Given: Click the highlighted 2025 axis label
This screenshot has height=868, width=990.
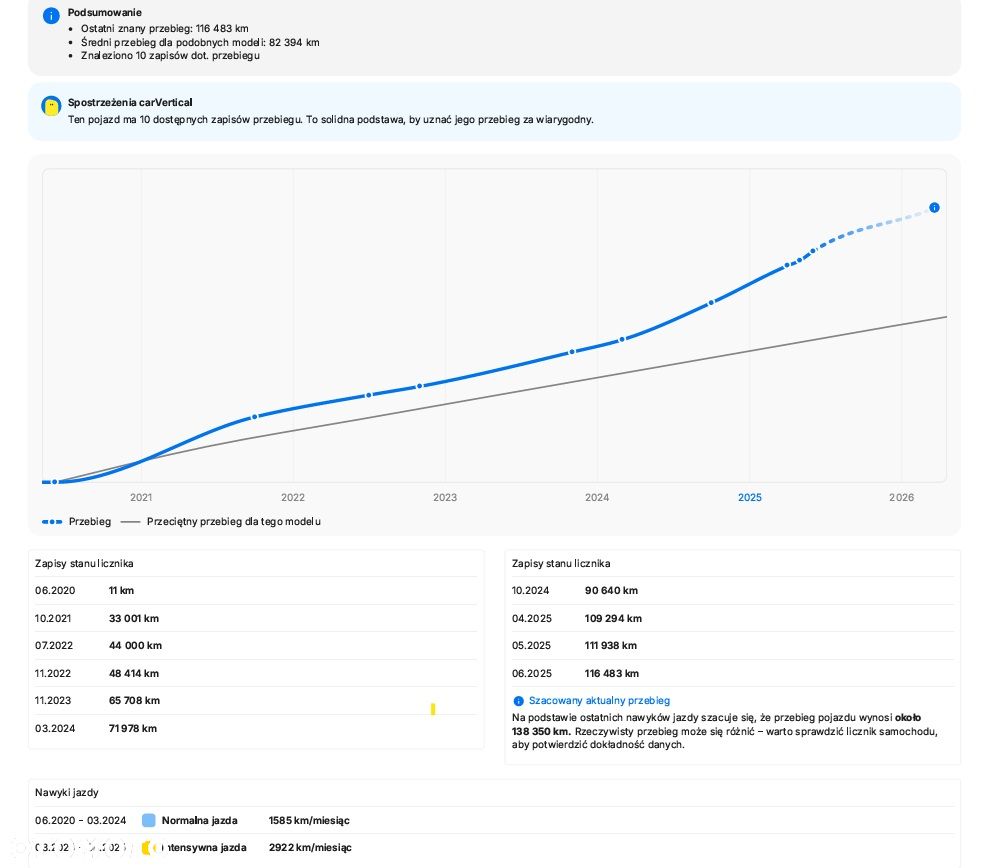Looking at the screenshot, I should click(x=750, y=497).
